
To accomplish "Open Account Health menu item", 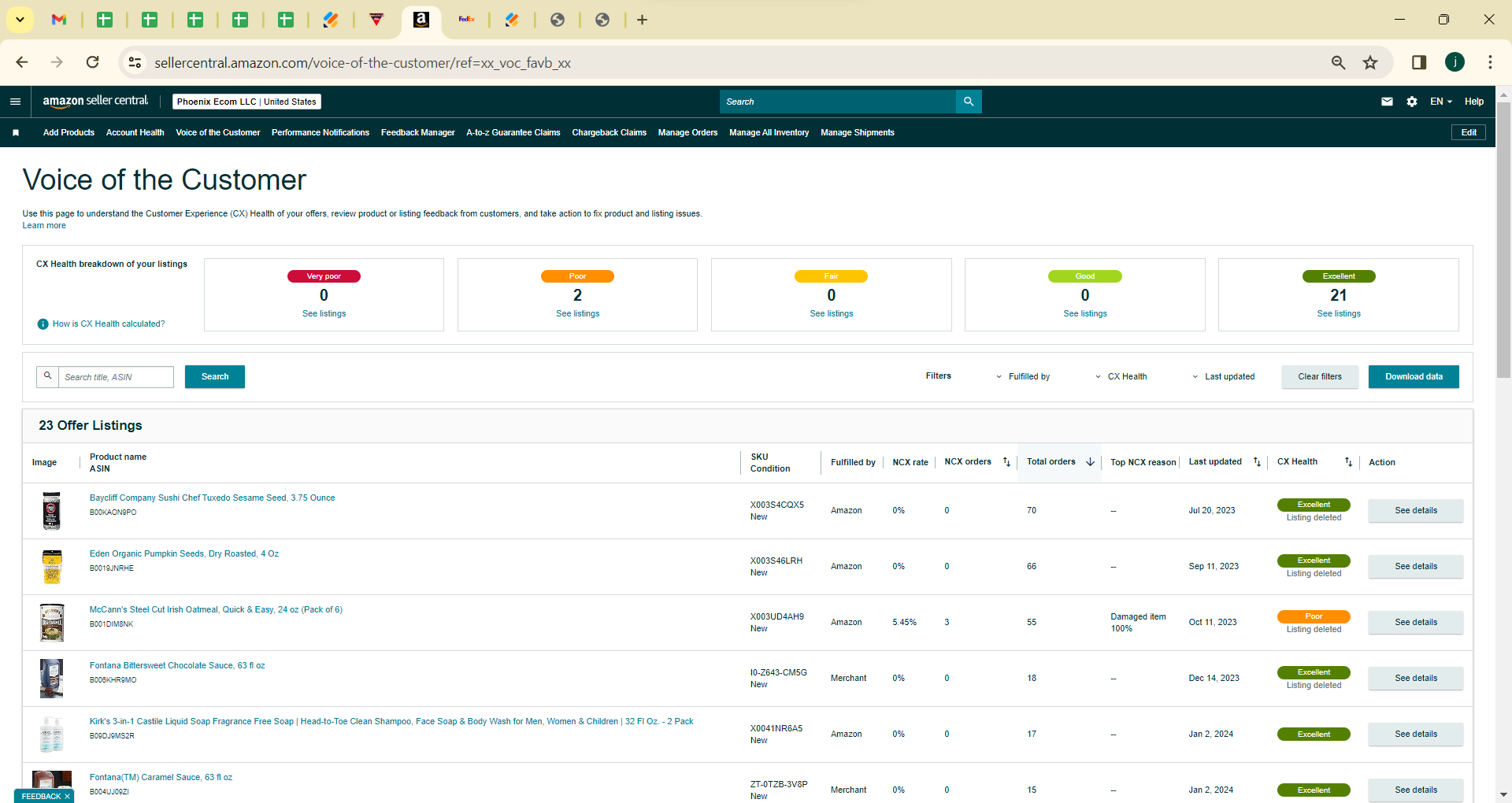I will pos(135,132).
